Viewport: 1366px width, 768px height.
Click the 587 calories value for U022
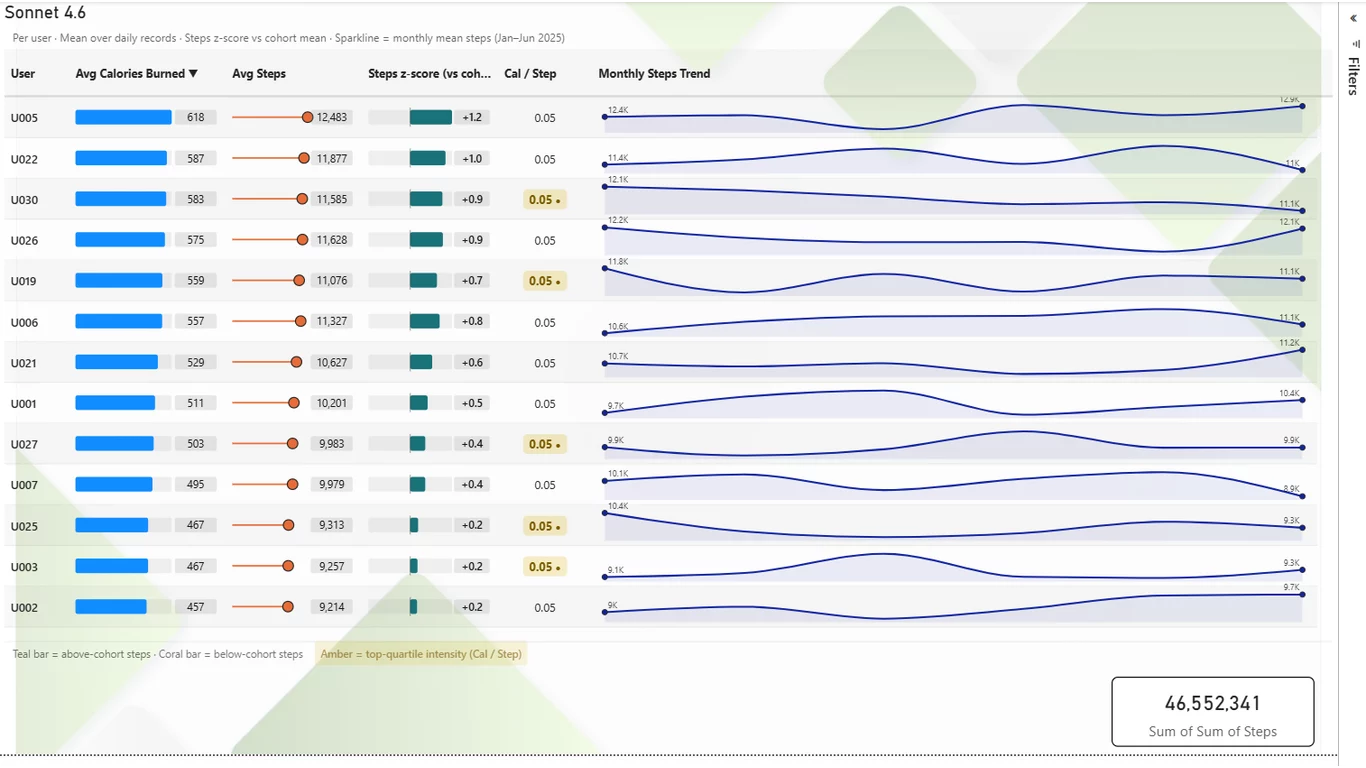pyautogui.click(x=196, y=159)
